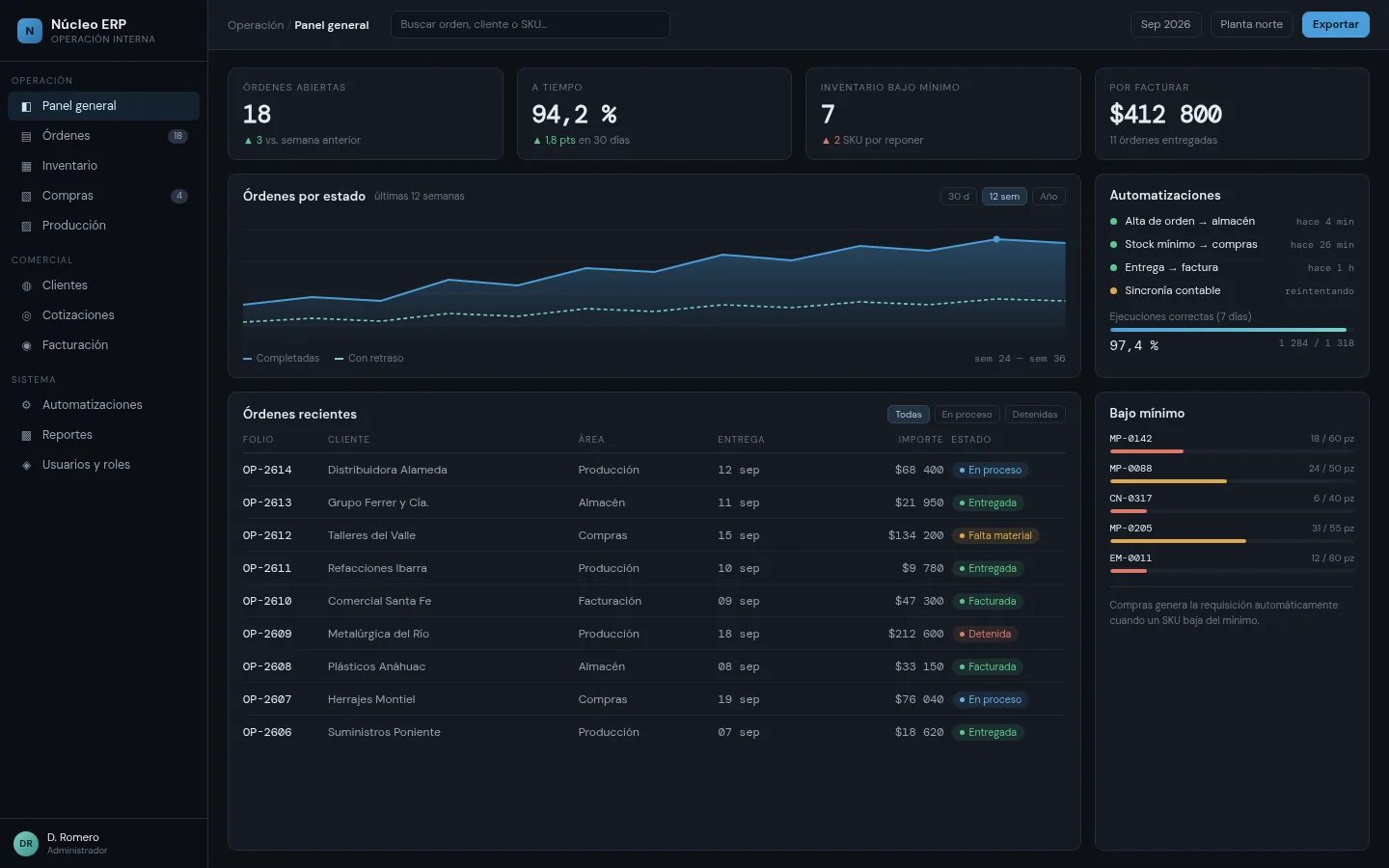Image resolution: width=1389 pixels, height=868 pixels.
Task: Select the 30 d chart range
Action: (959, 196)
